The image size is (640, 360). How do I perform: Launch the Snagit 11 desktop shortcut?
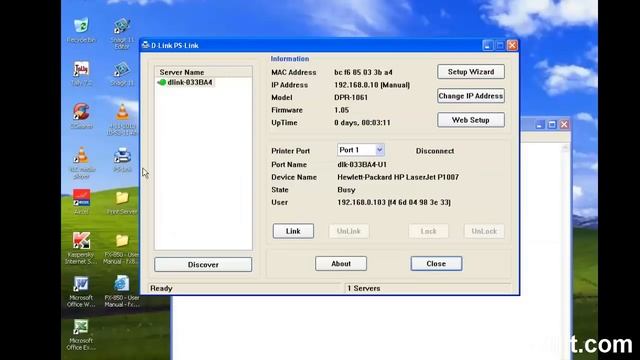(x=122, y=73)
